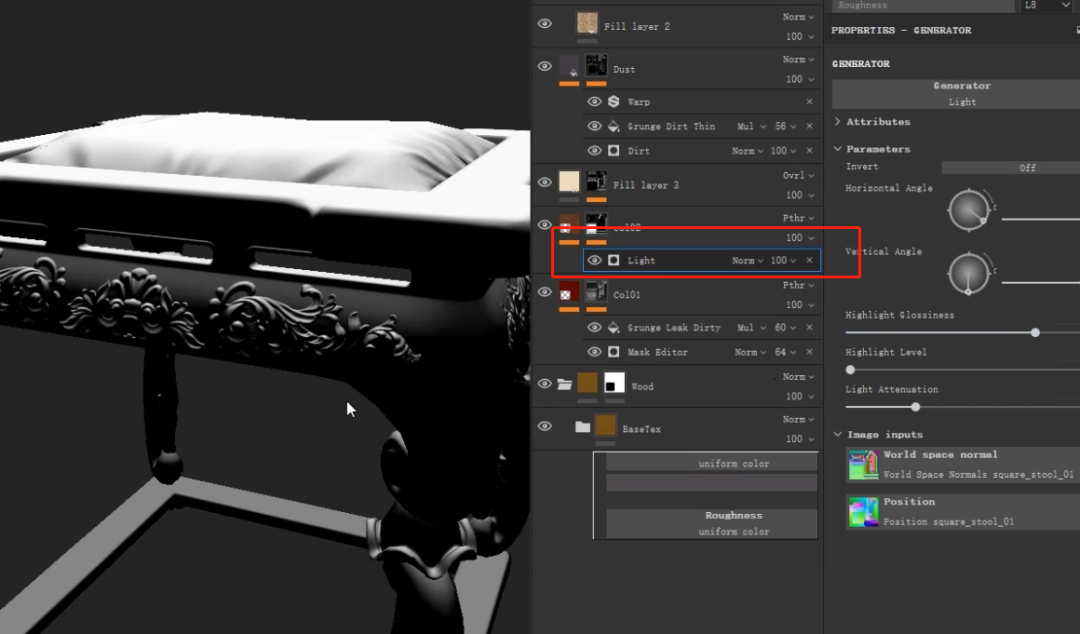
Task: Toggle visibility of the Dust layer
Action: tap(545, 66)
